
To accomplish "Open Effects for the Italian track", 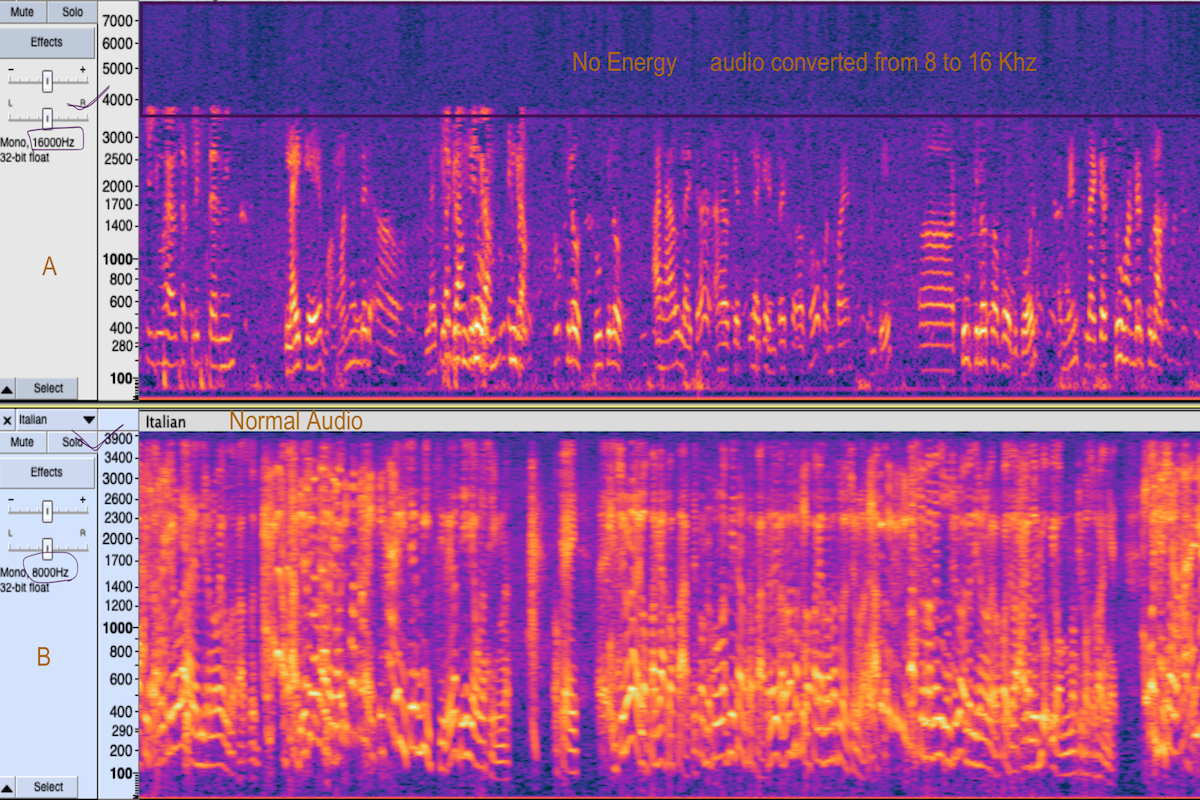I will click(47, 472).
